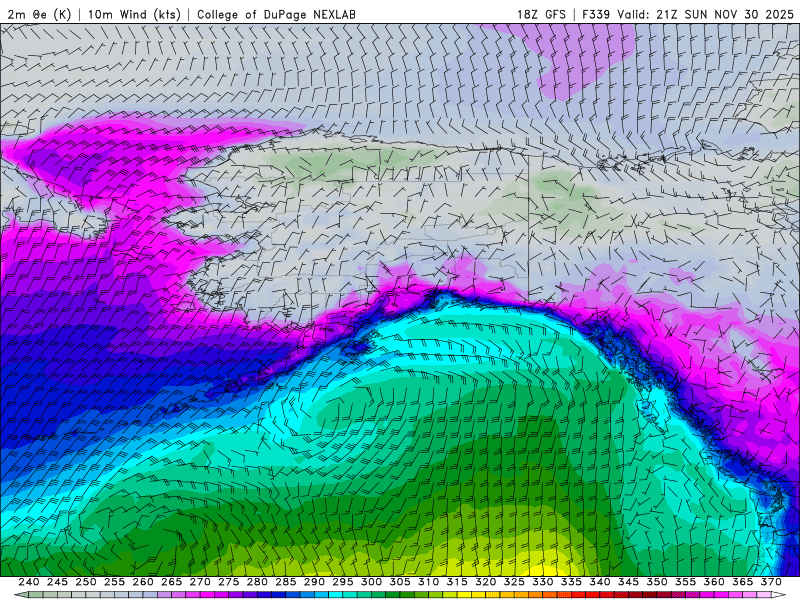Click the 325 colorbar scale value
Screen dimensions: 800x600
tap(514, 582)
